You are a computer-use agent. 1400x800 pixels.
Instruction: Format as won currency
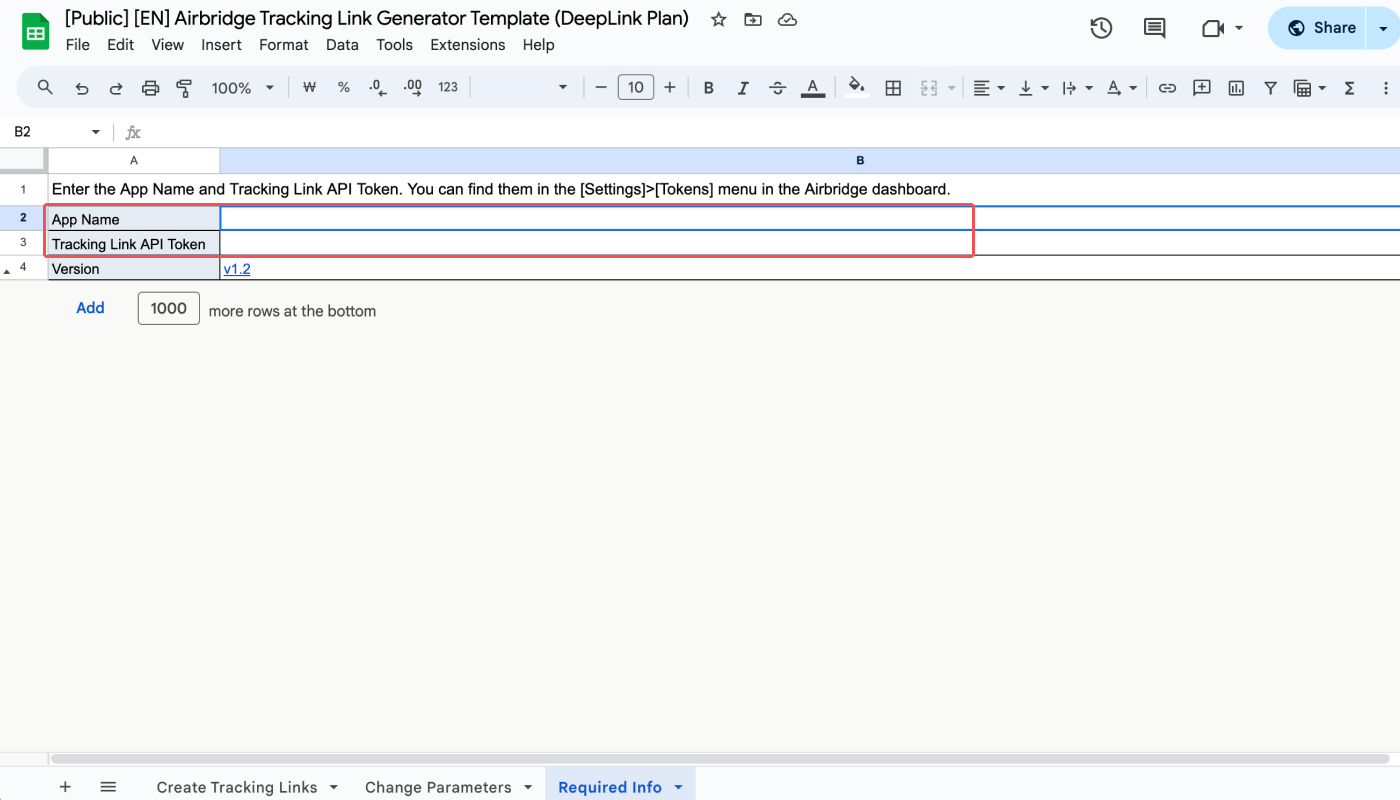click(x=309, y=88)
